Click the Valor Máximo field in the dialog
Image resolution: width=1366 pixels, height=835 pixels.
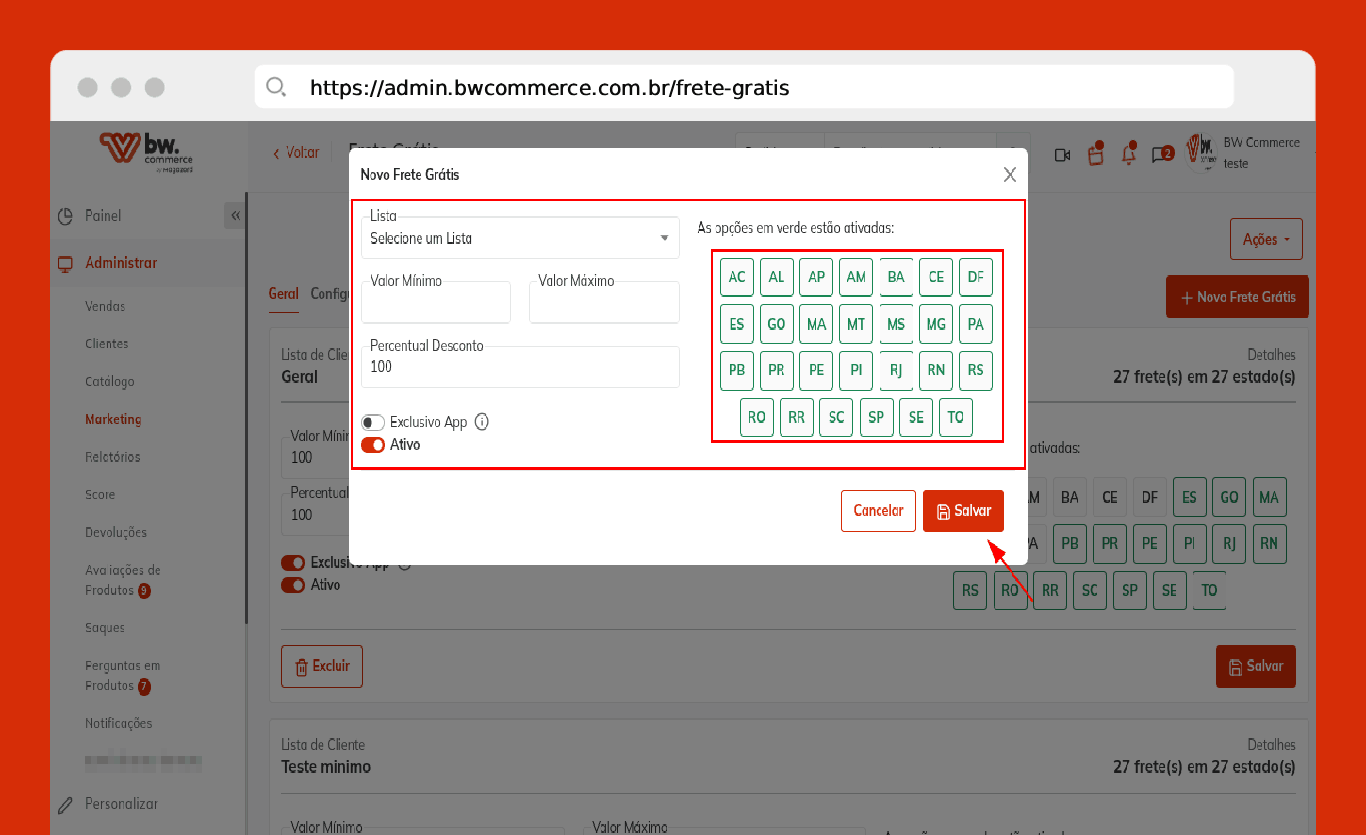604,302
